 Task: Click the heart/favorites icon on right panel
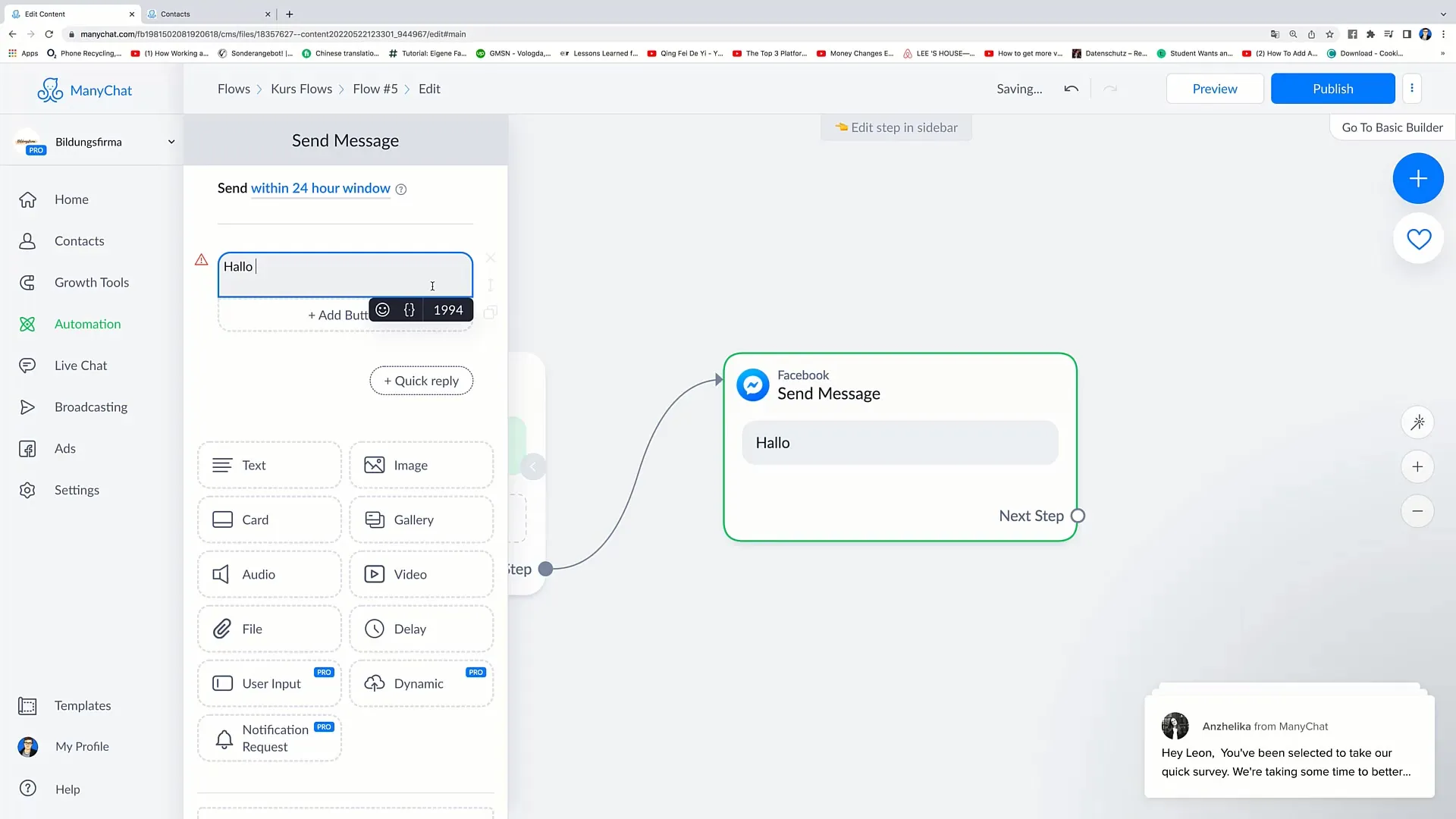pyautogui.click(x=1418, y=238)
